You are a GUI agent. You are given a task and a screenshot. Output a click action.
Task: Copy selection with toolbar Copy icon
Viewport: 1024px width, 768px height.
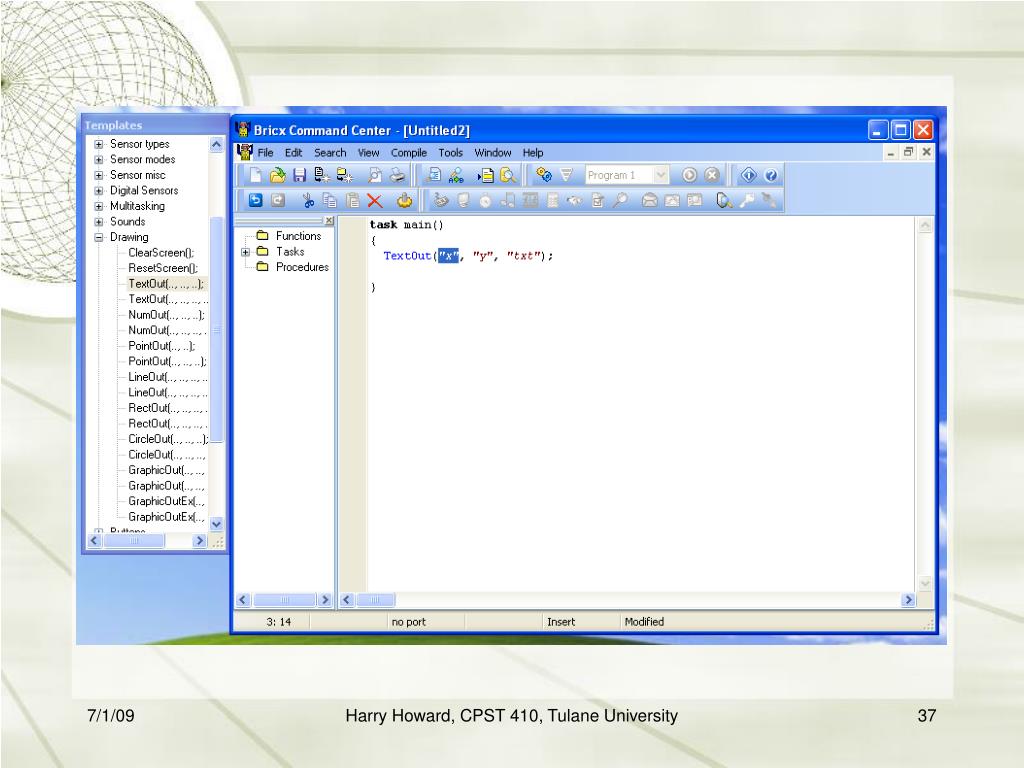tap(330, 200)
